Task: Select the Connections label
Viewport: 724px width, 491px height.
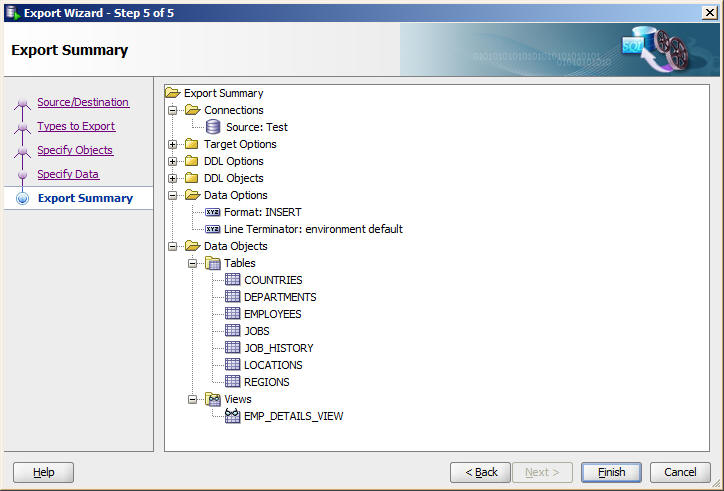Action: [x=234, y=110]
